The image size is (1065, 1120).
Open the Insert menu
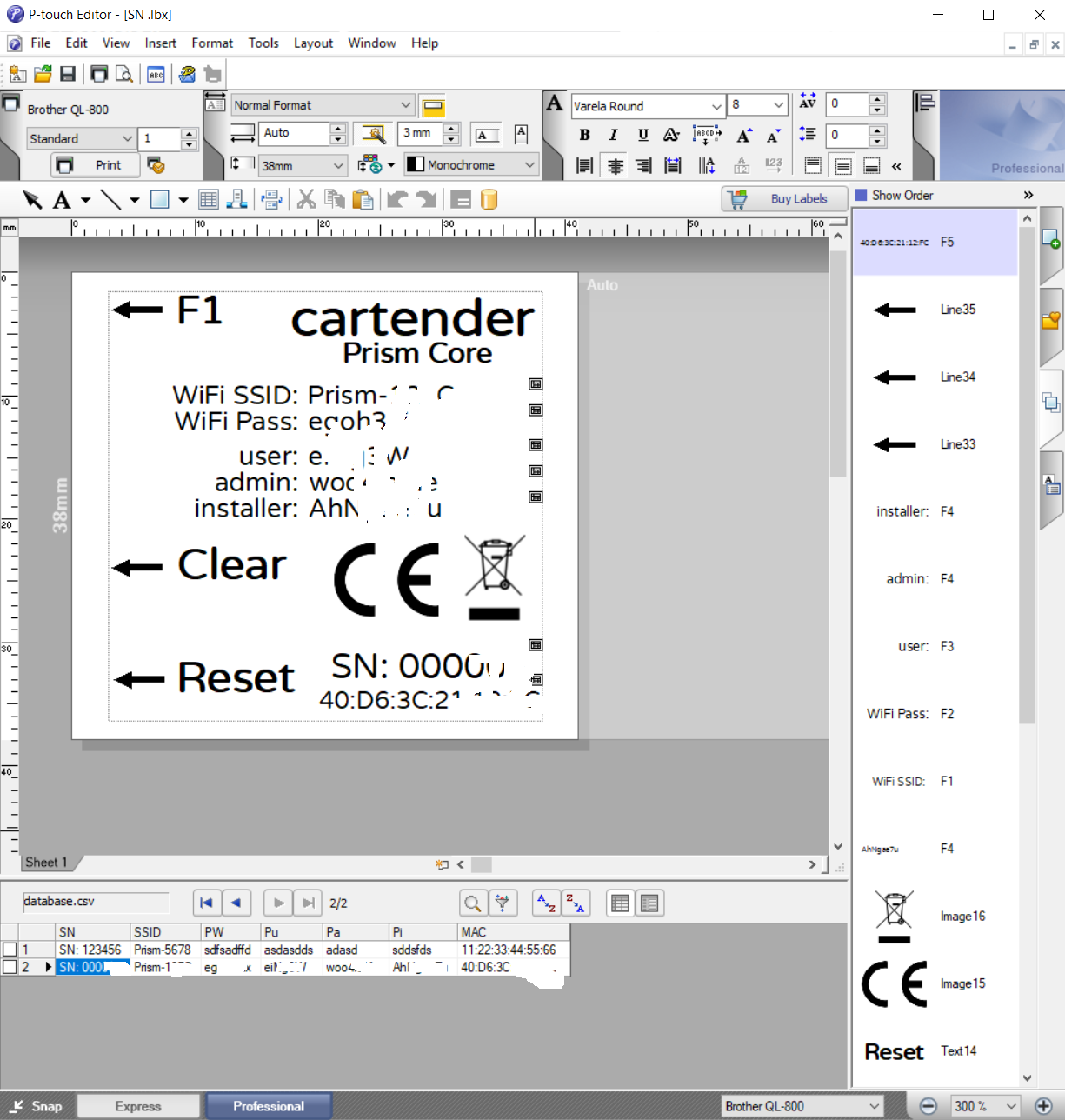point(161,43)
